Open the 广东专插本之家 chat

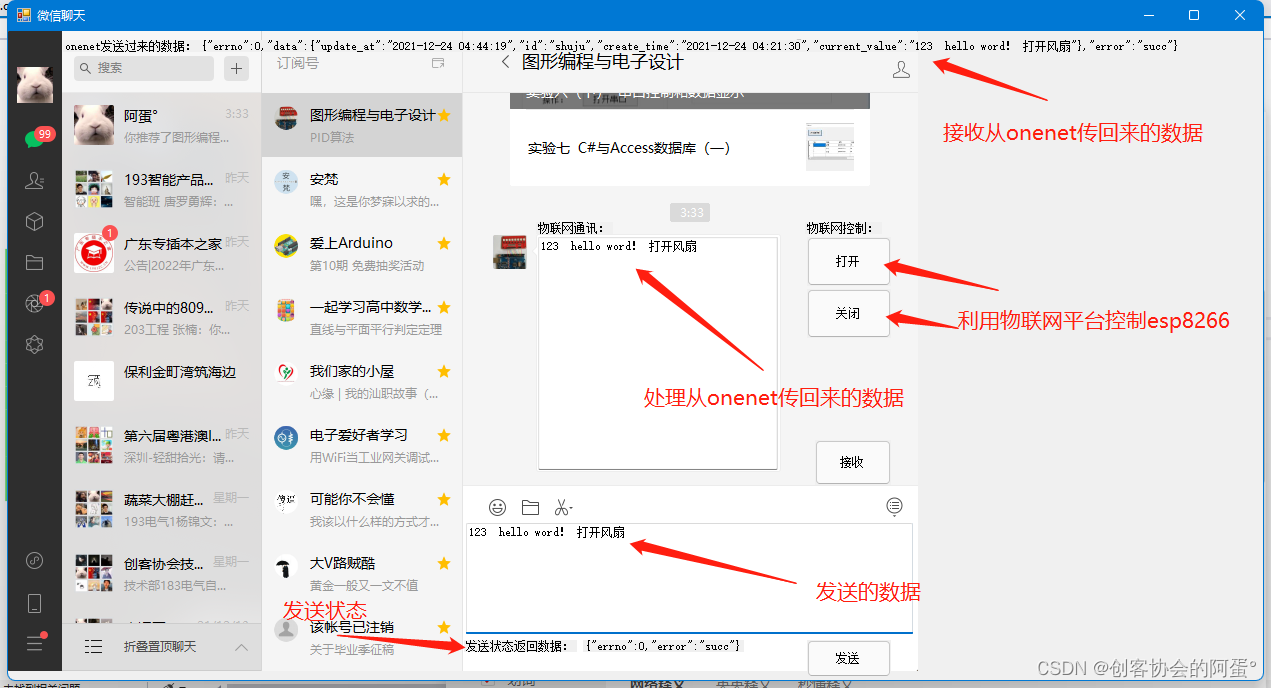click(161, 253)
